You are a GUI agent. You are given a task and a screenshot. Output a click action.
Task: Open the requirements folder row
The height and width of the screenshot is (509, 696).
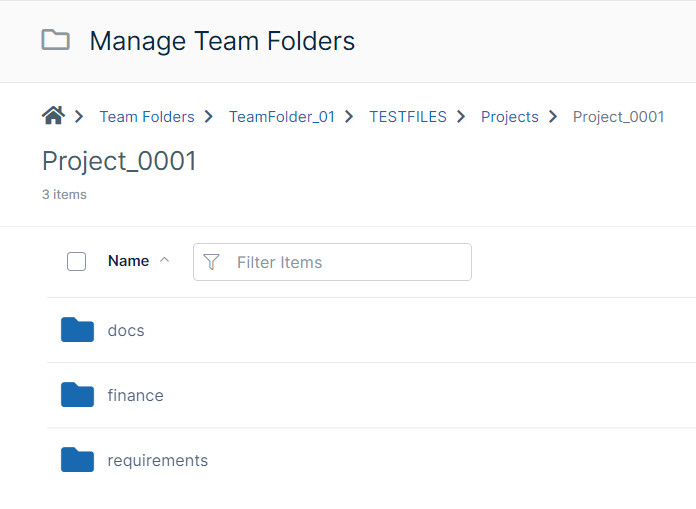tap(372, 460)
